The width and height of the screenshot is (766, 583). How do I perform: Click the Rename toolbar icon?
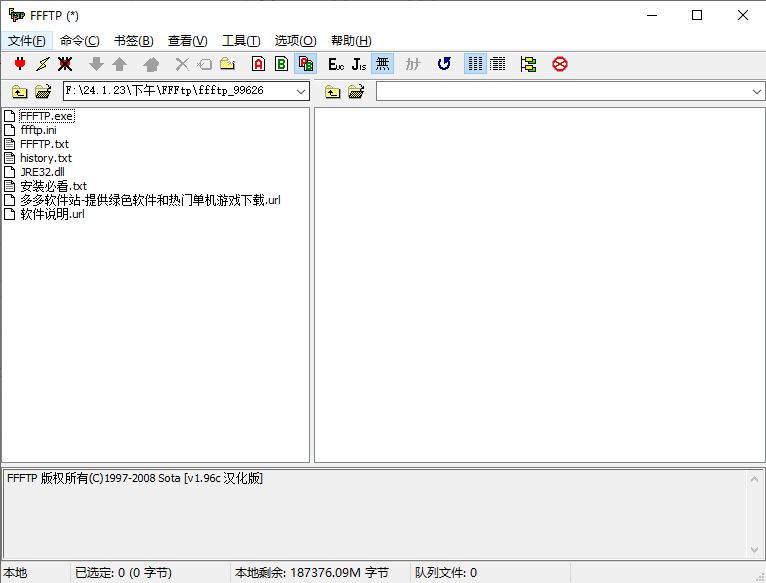pos(205,64)
